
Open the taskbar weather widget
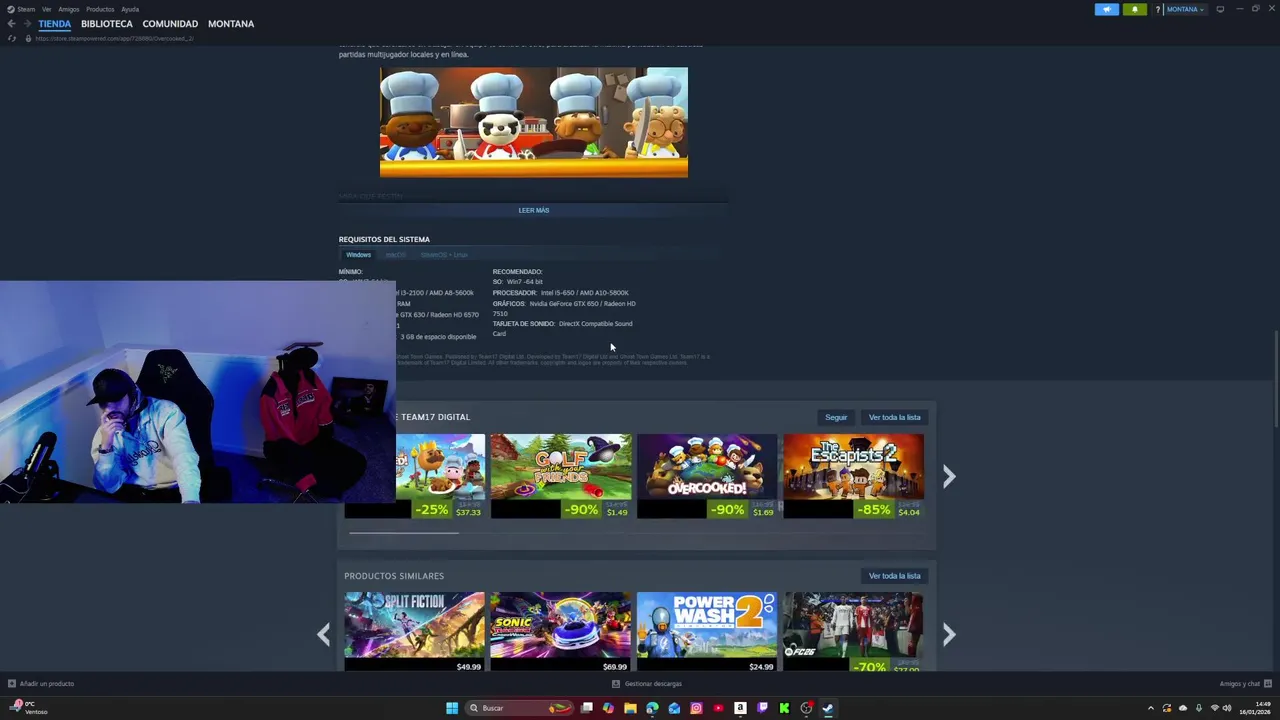tap(30, 708)
